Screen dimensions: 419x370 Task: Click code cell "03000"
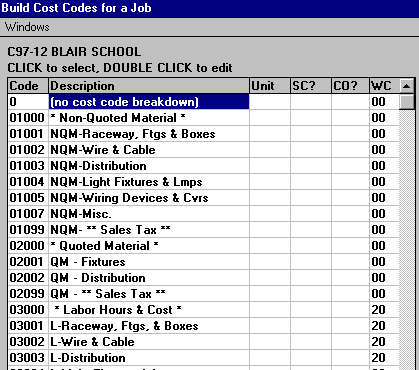(28, 310)
